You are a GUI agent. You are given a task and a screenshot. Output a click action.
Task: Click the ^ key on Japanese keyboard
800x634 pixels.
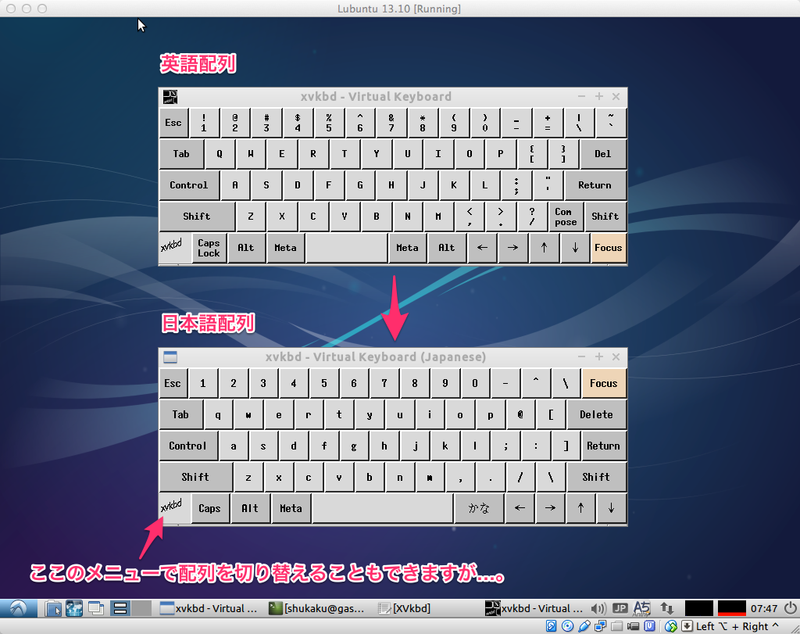pyautogui.click(x=535, y=383)
